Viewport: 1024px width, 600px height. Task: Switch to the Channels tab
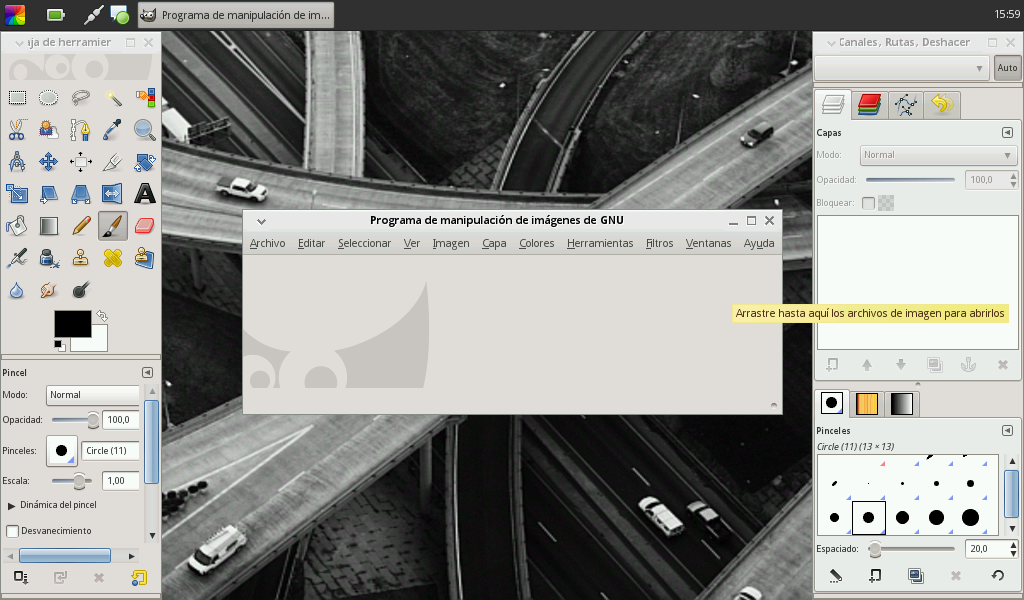(x=869, y=104)
